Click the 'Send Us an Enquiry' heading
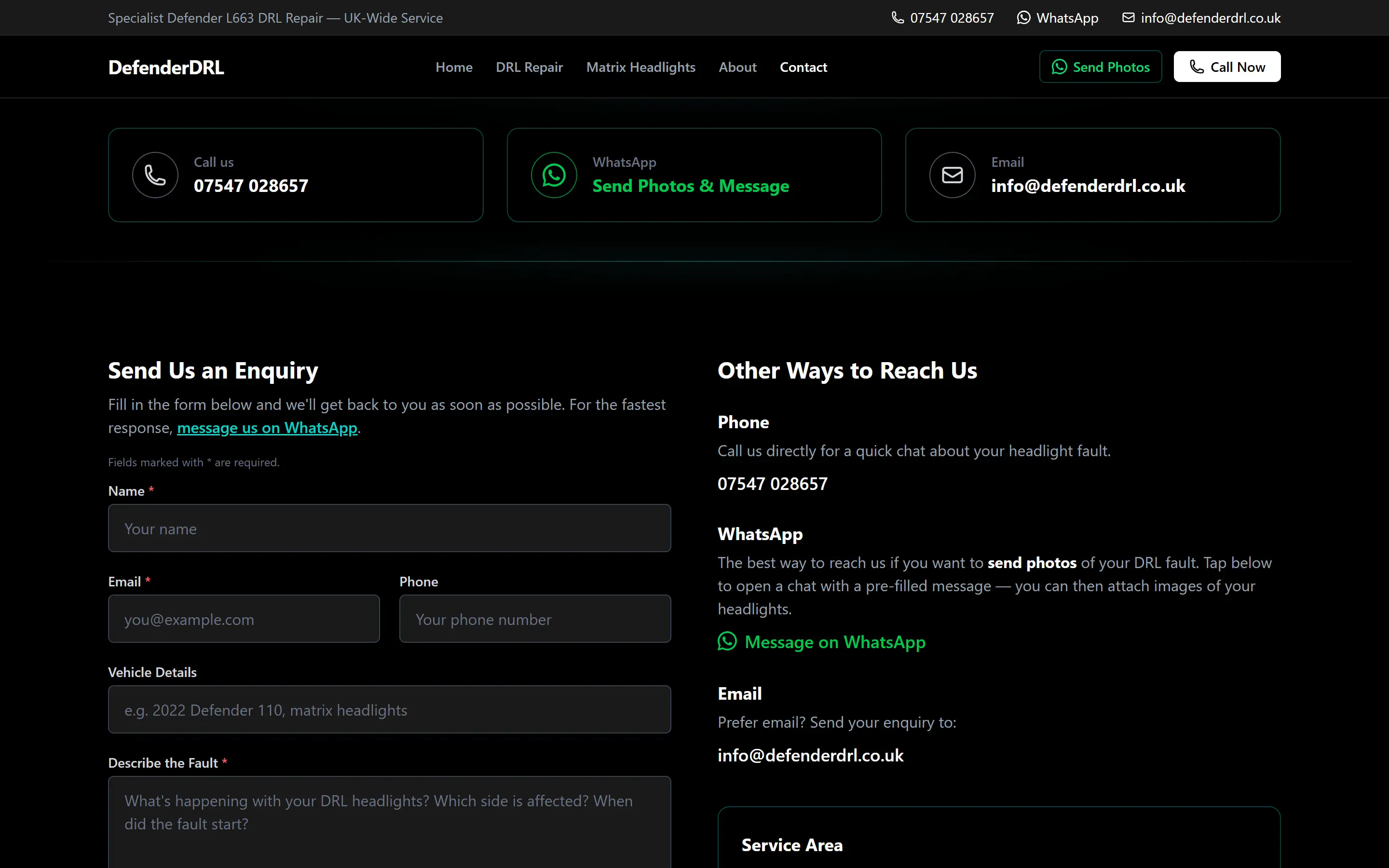 [x=213, y=371]
